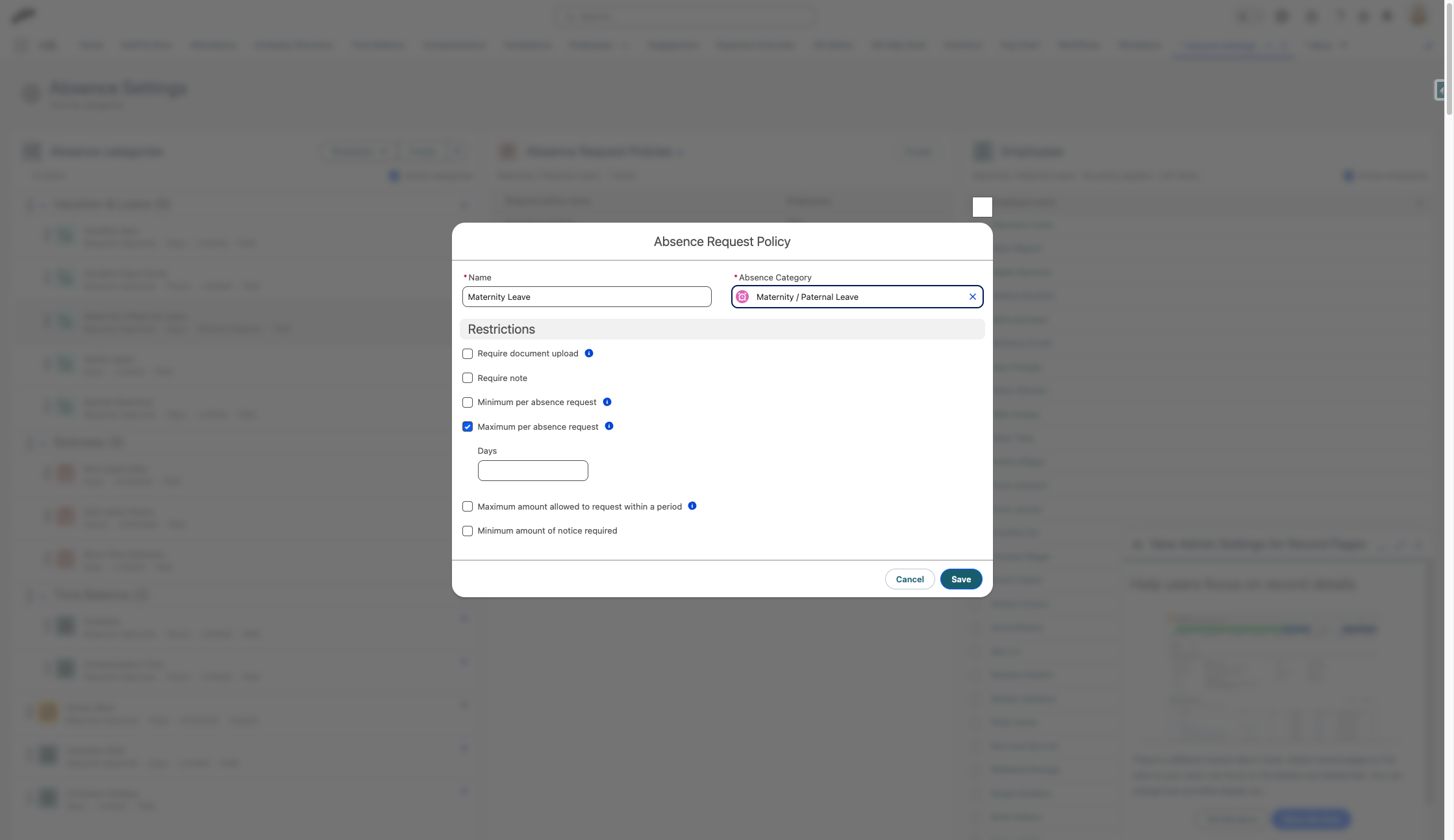
Task: Click the app logo in the top-left corner
Action: tap(24, 16)
